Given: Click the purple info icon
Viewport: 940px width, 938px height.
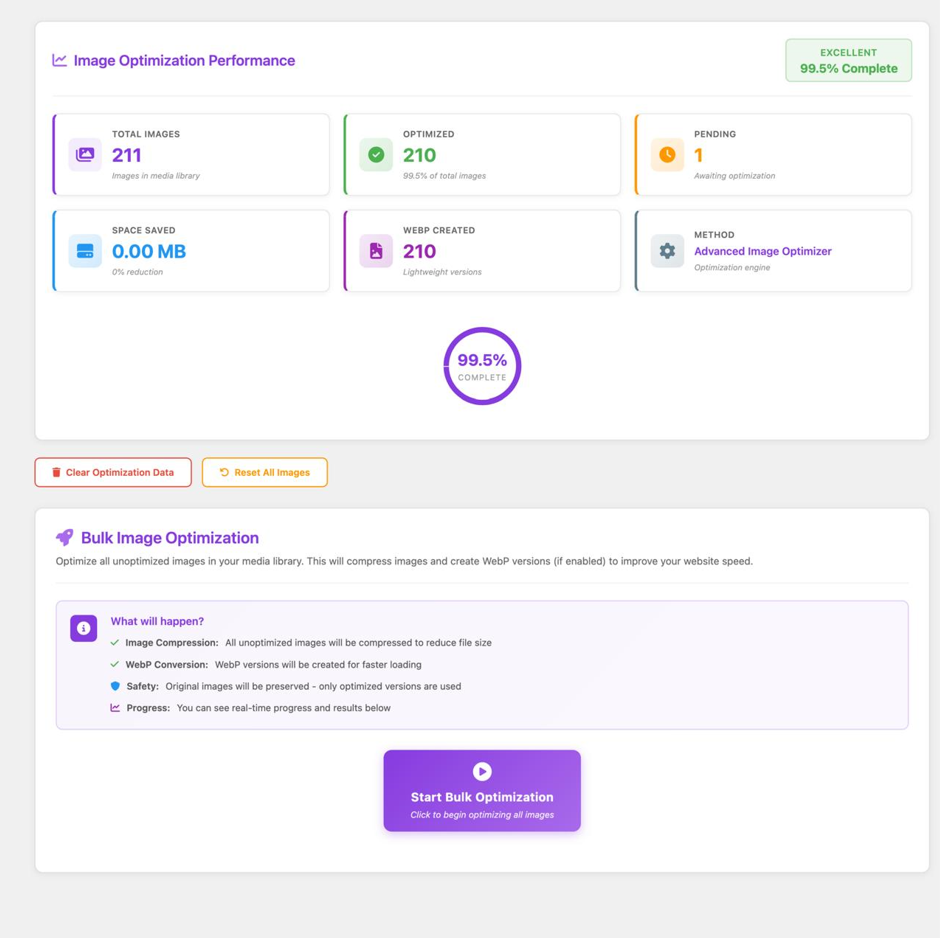Looking at the screenshot, I should (x=84, y=628).
